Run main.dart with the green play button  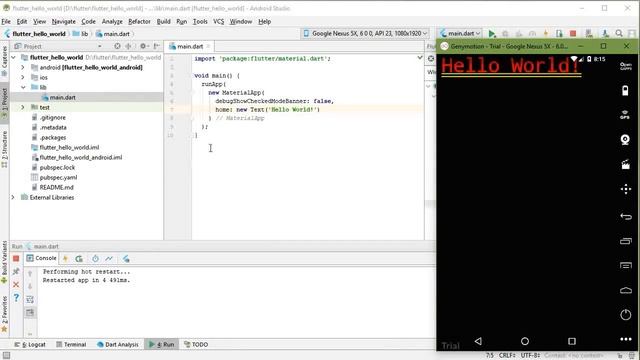(492, 33)
